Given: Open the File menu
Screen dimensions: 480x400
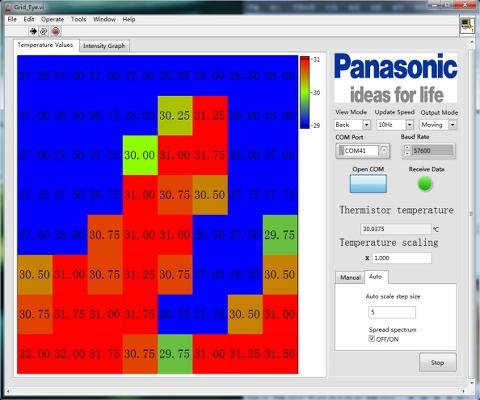Looking at the screenshot, I should [x=12, y=19].
